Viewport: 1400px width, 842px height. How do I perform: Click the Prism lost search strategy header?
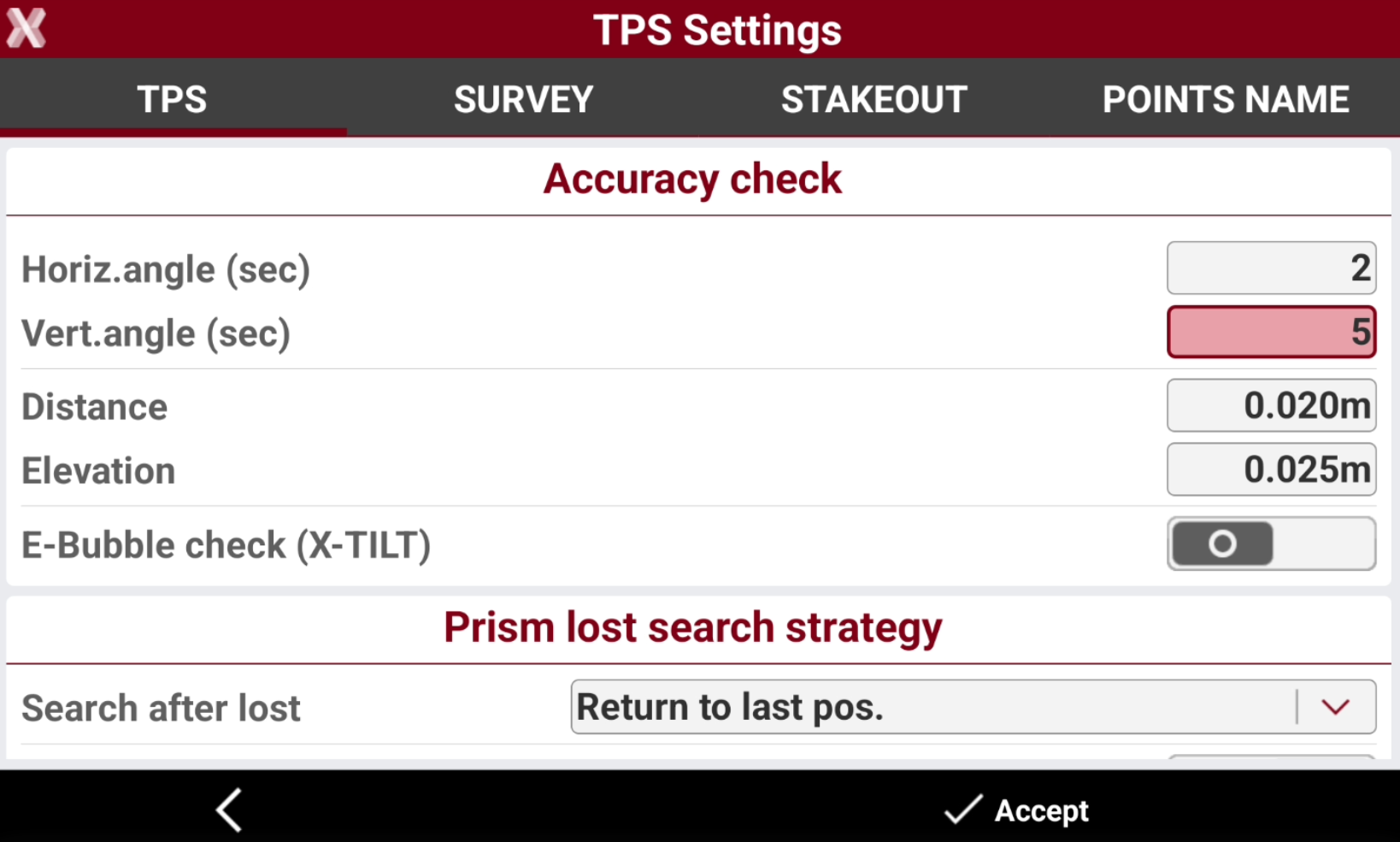pos(692,628)
